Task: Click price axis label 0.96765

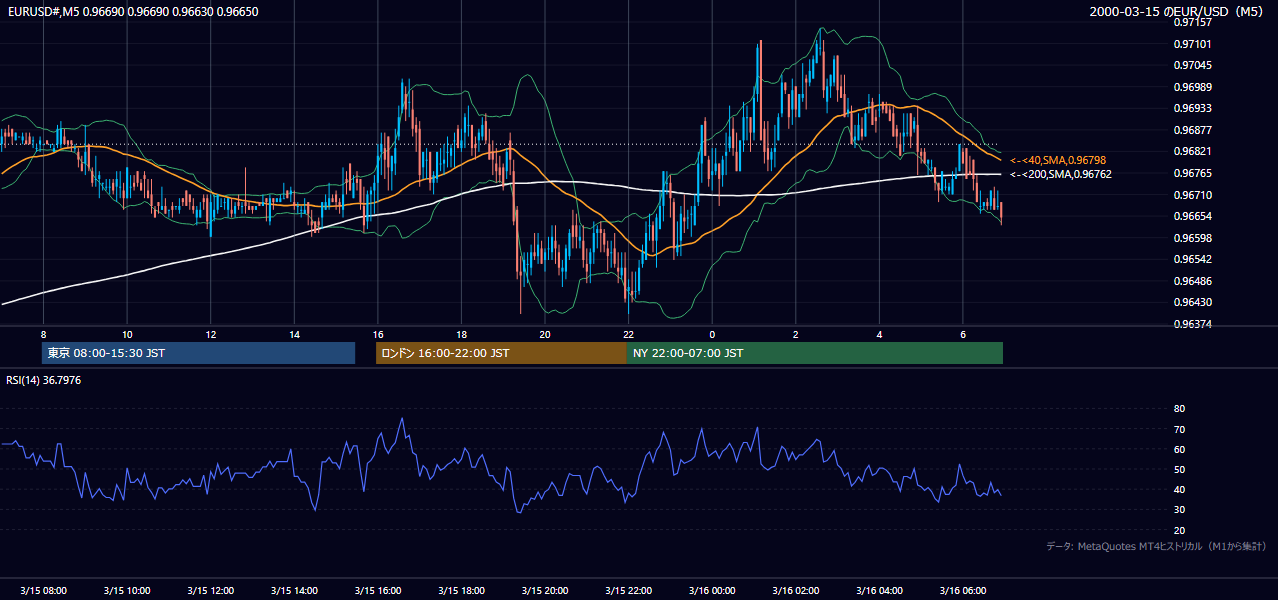Action: 1193,173
